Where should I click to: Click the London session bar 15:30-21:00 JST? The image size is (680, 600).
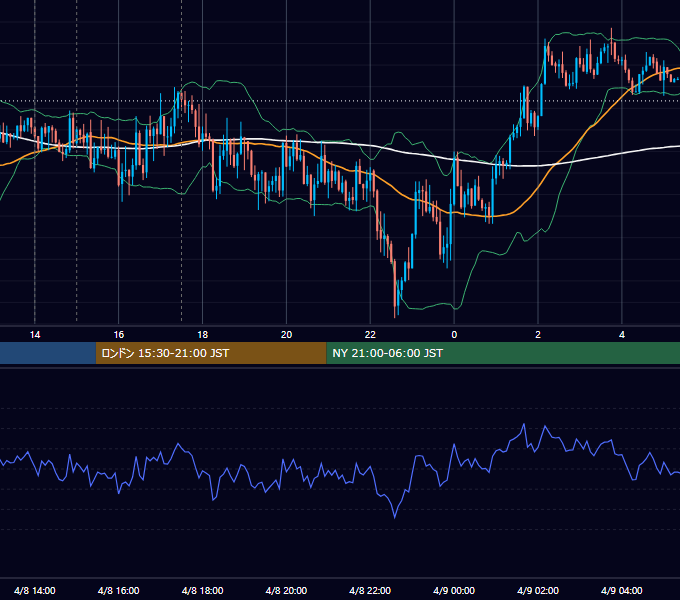211,353
